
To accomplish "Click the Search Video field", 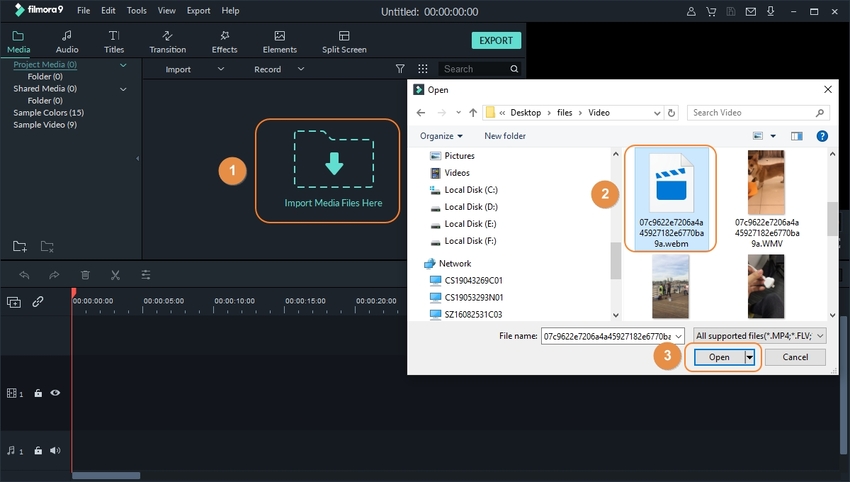I will pos(758,113).
